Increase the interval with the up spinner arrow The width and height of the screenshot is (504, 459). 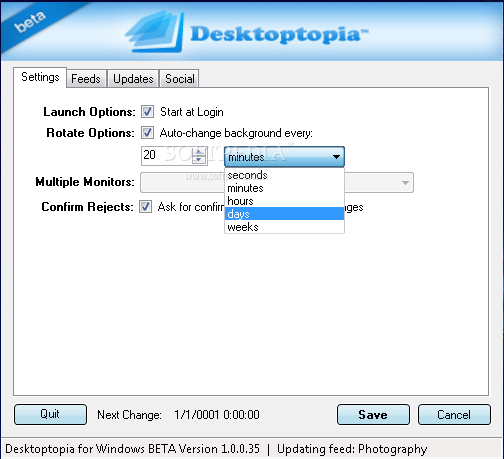pos(199,152)
